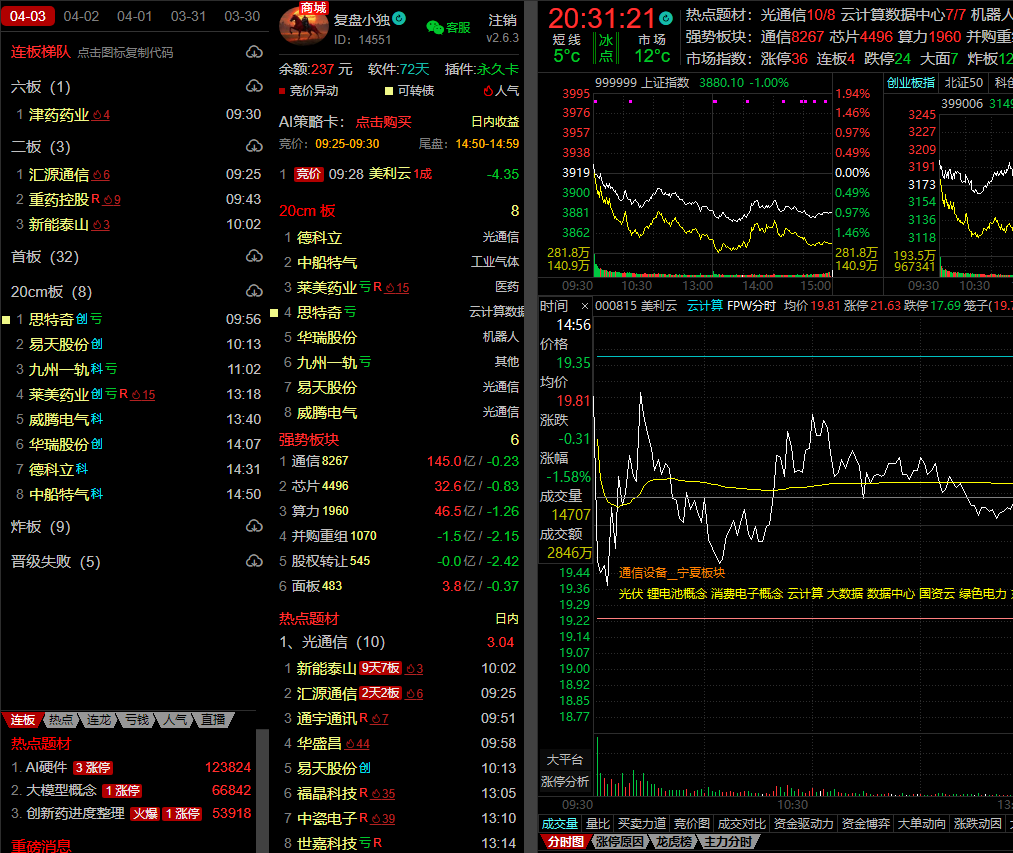Close the 时间 panel with the × button
The image size is (1013, 853).
[x=584, y=305]
